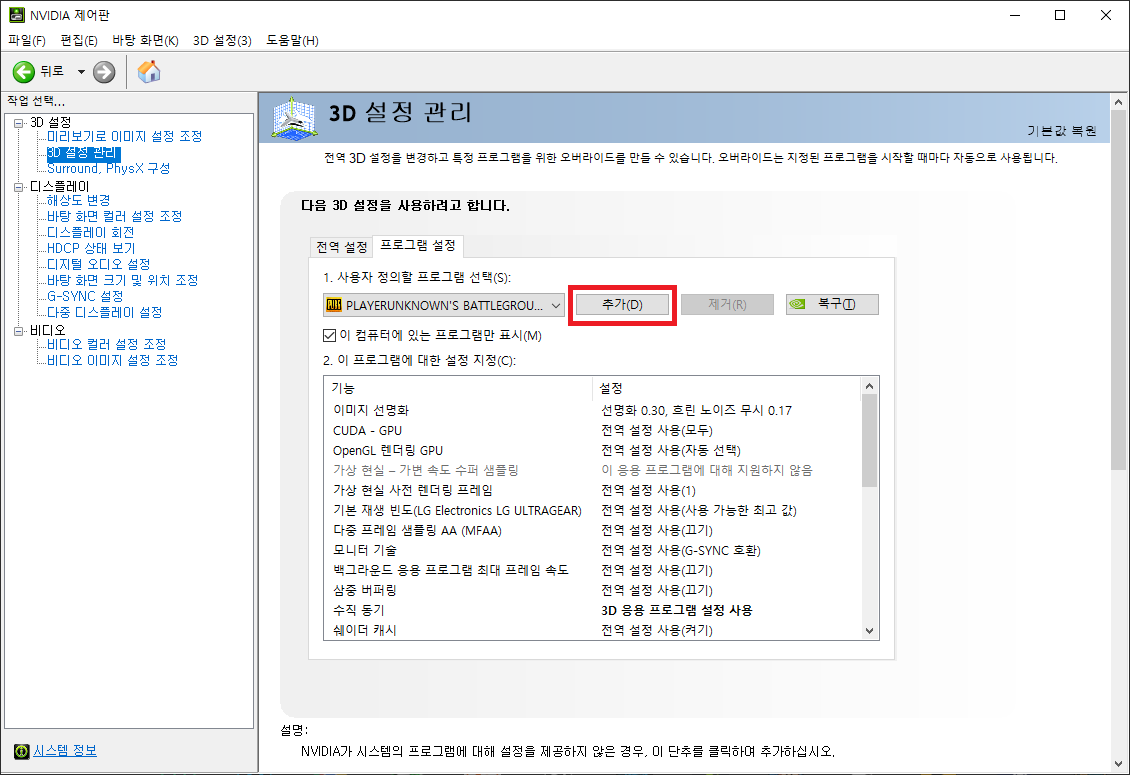
Task: Select the 이미지 선명화 setting row
Action: 592,410
